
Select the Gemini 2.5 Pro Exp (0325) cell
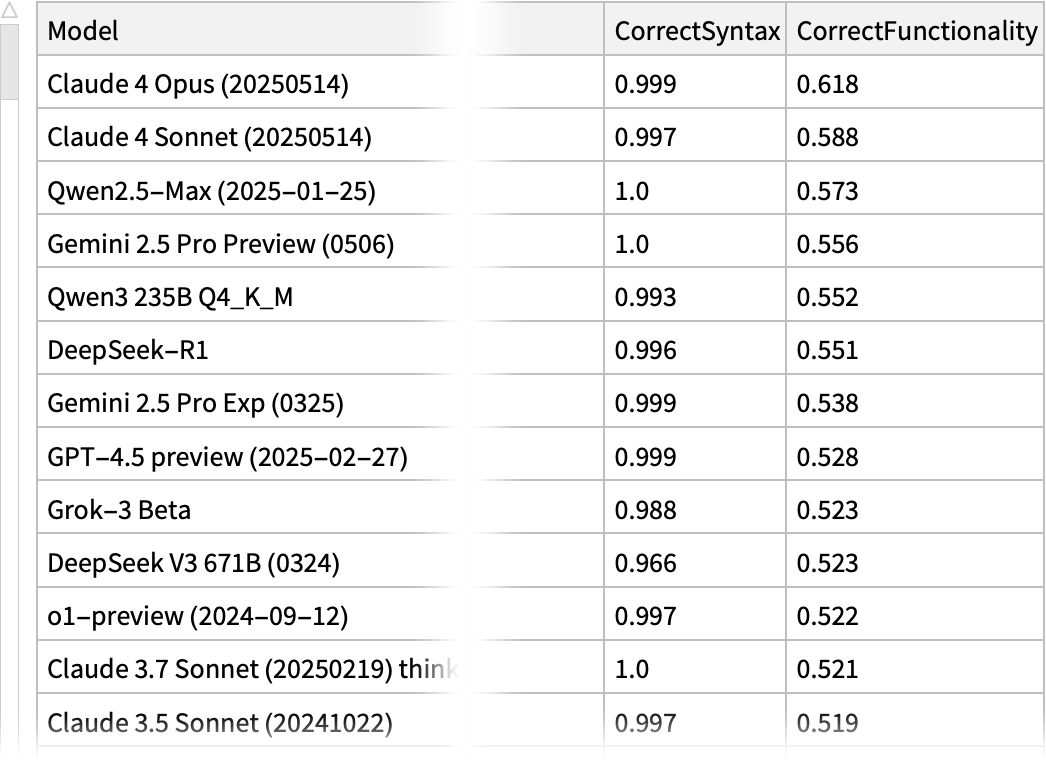[195, 403]
